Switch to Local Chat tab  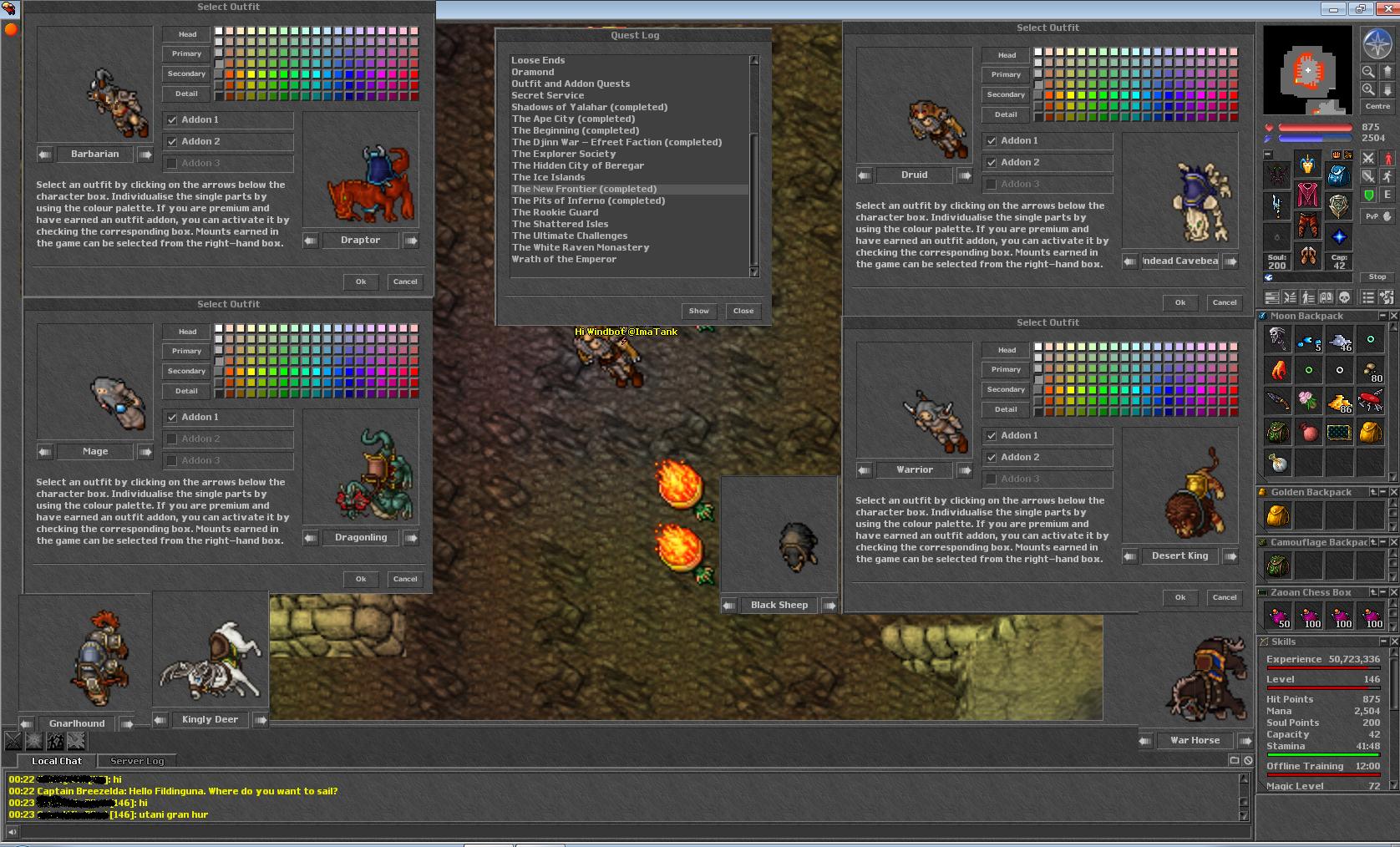pos(57,761)
